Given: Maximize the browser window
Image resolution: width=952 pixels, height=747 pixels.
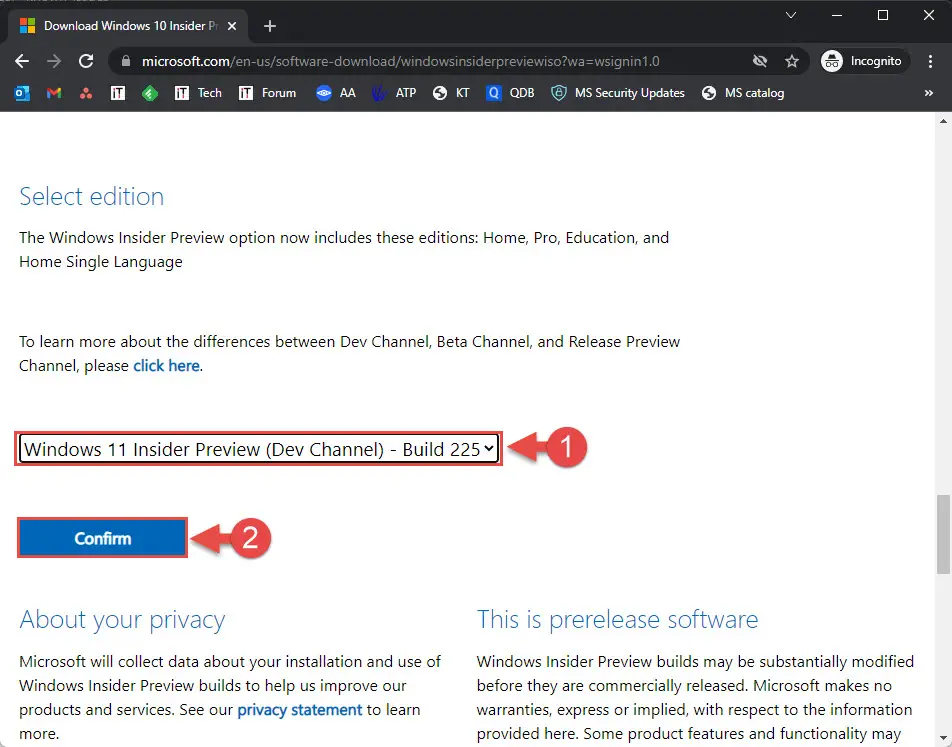Looking at the screenshot, I should click(883, 15).
